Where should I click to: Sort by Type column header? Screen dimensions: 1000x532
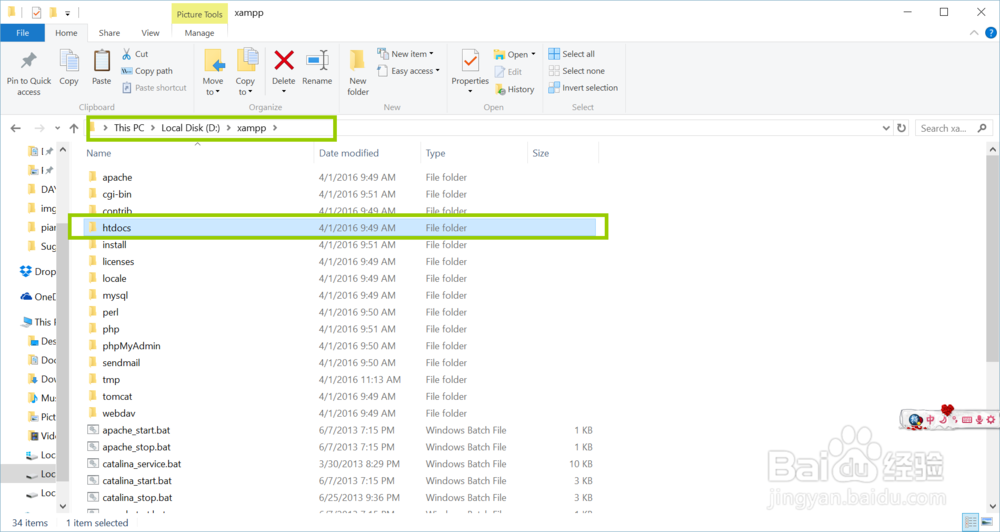pos(436,153)
